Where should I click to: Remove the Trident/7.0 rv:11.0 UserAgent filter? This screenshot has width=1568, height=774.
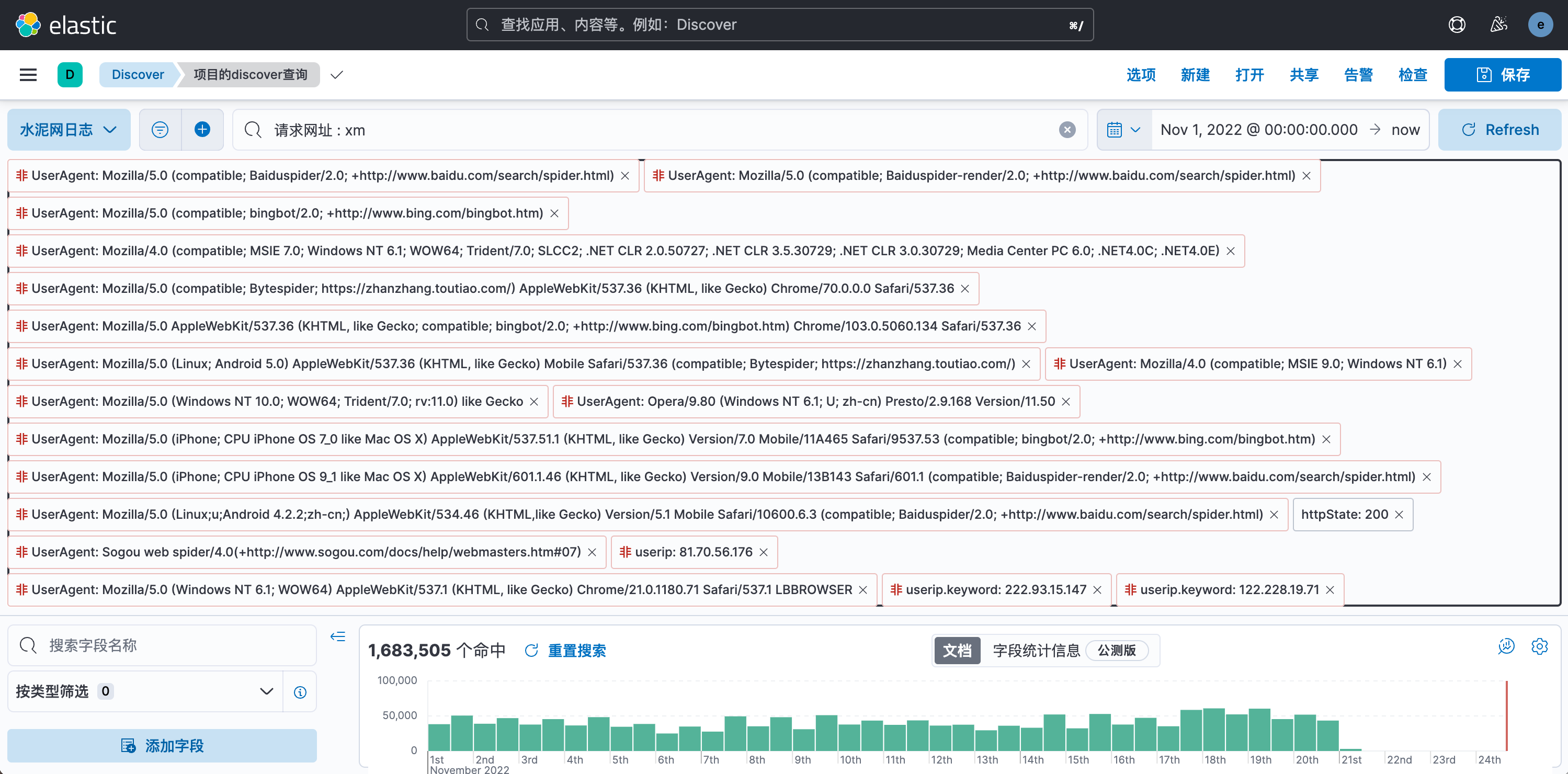(534, 402)
